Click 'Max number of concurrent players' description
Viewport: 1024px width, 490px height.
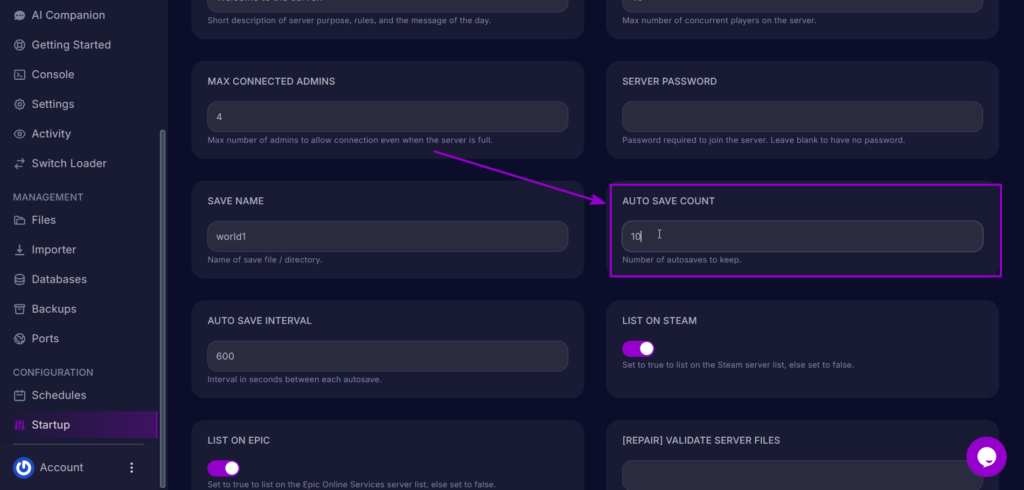tap(719, 20)
